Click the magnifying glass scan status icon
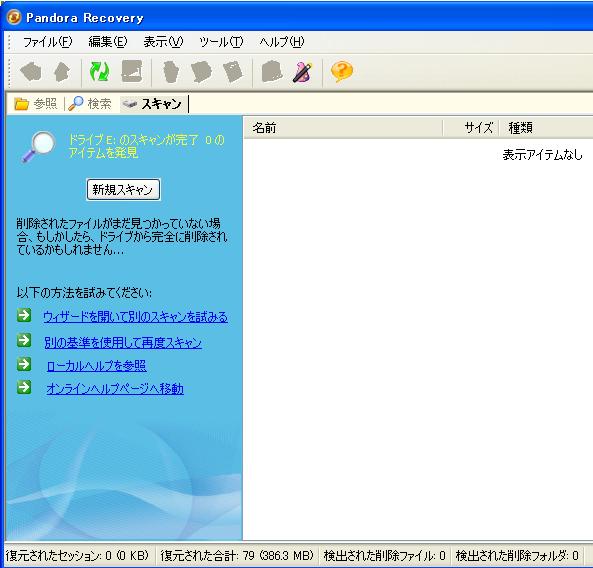Image resolution: width=593 pixels, height=568 pixels. coord(39,147)
